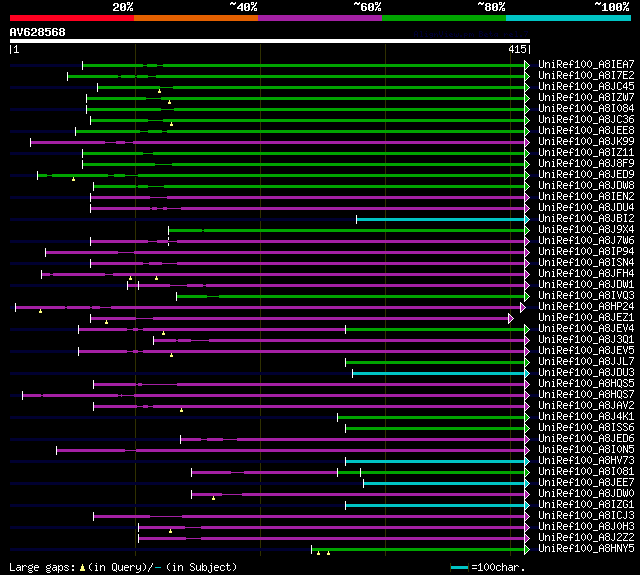Select the UniRef100_A8JFH4 label
Image resolution: width=640 pixels, height=575 pixels.
pos(586,274)
